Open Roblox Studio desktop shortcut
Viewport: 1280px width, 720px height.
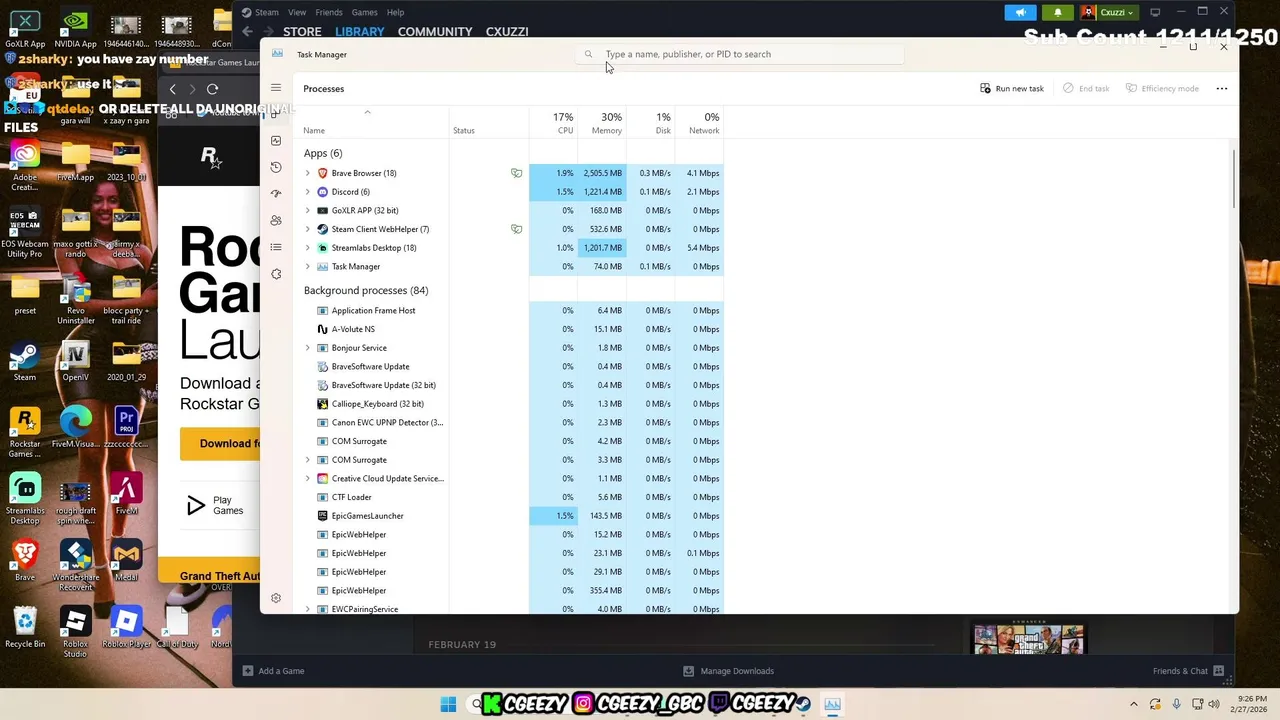coord(75,632)
